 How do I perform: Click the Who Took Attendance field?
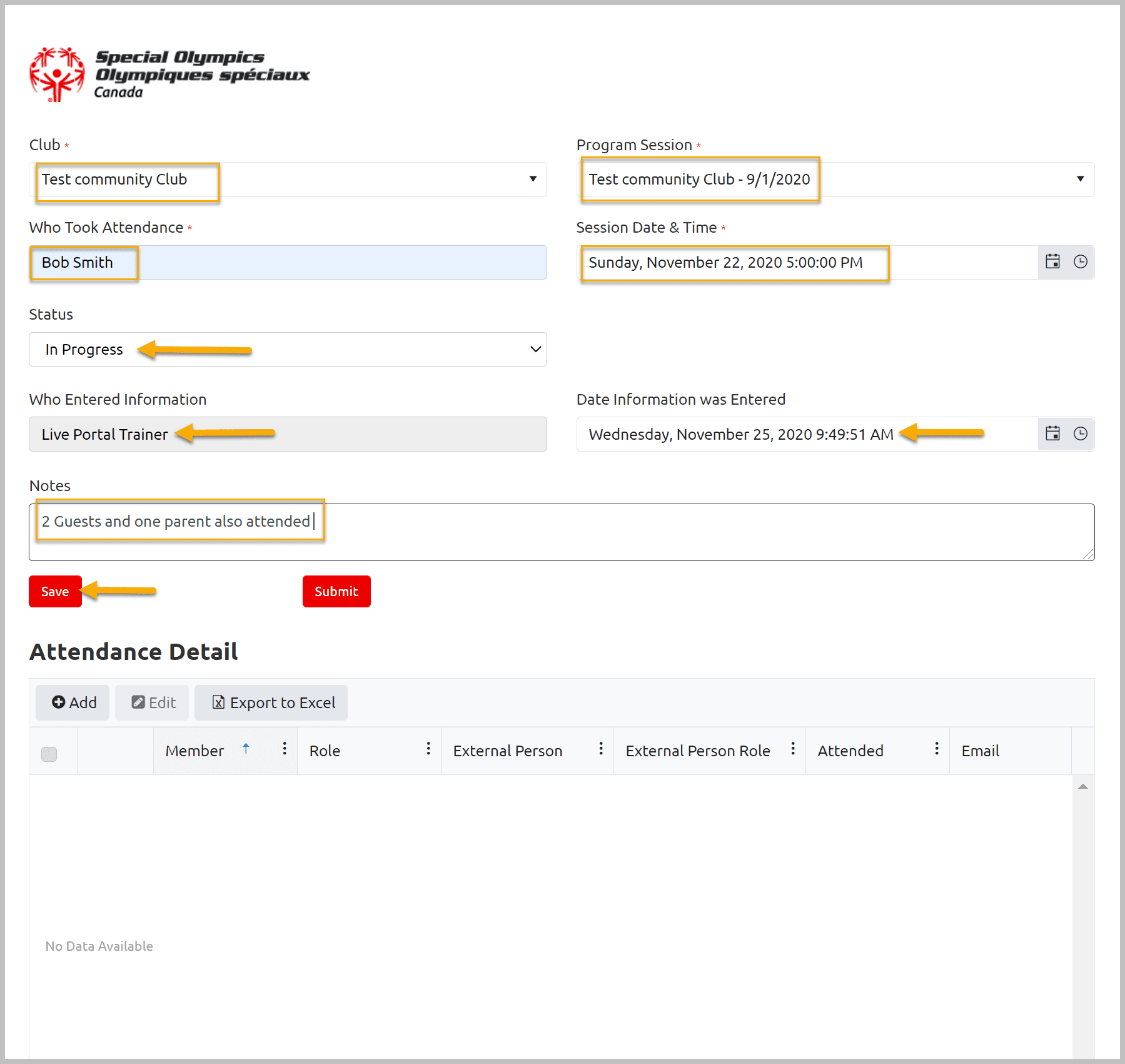[288, 263]
